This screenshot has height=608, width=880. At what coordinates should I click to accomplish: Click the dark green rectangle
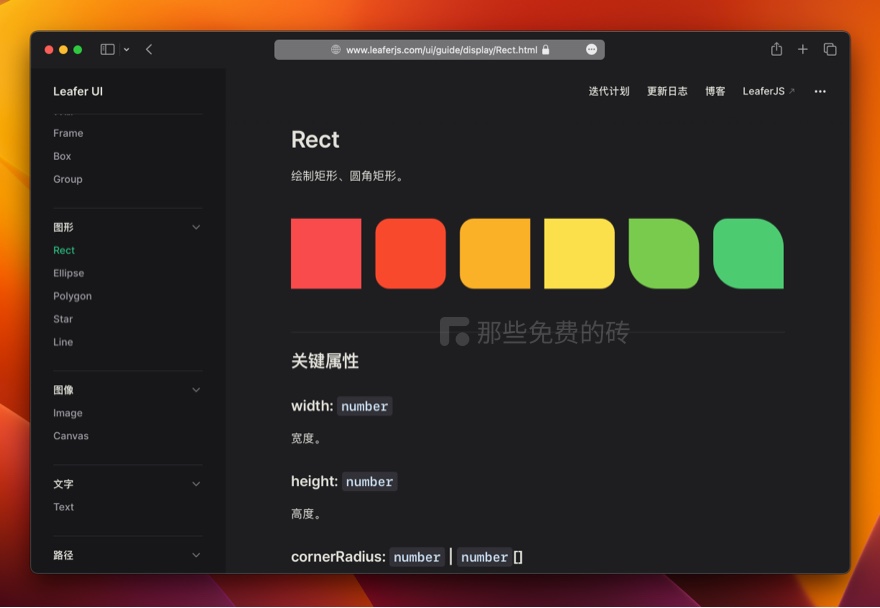pos(748,254)
